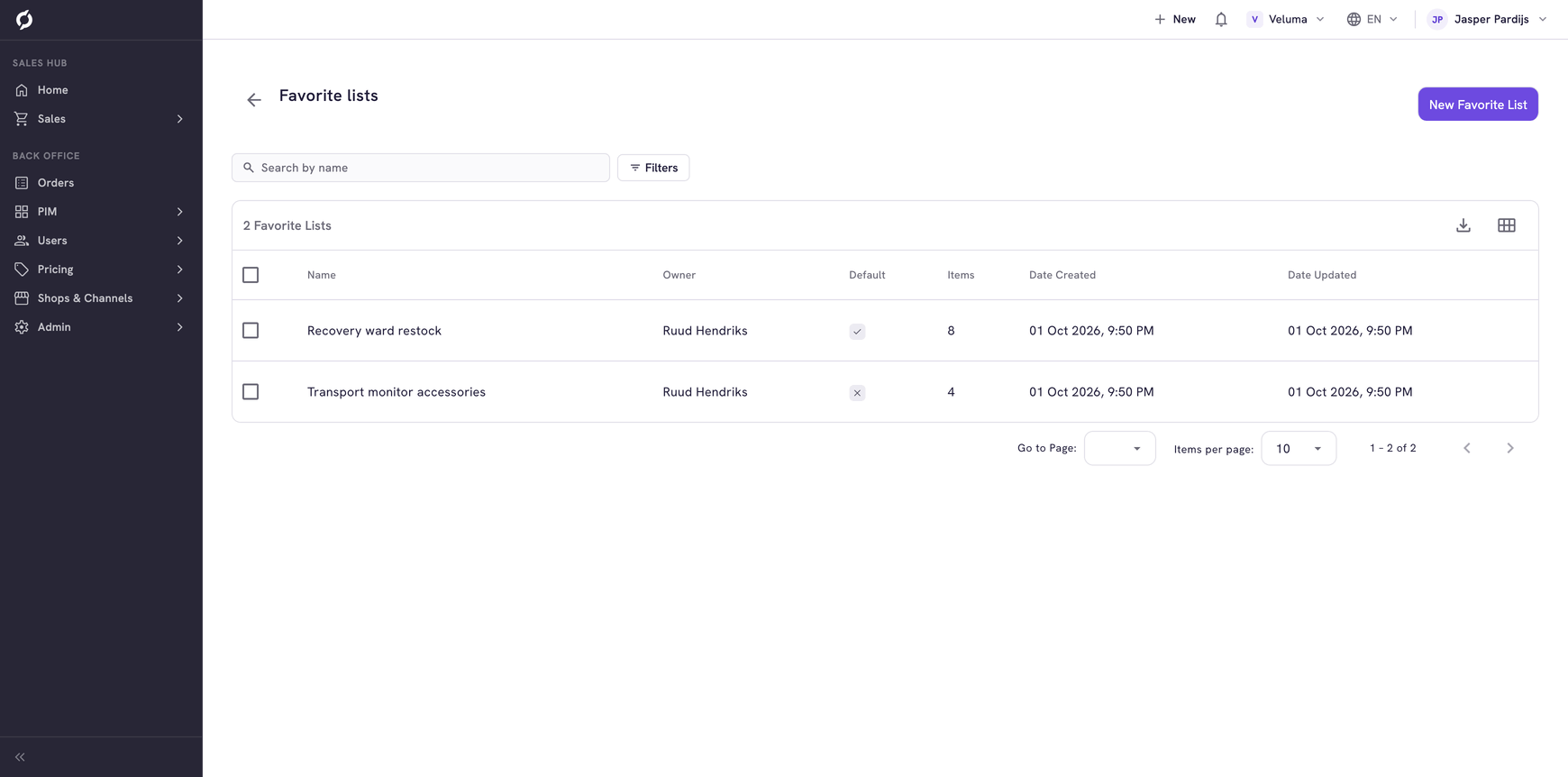Sort by Date Updated column header
This screenshot has width=1568, height=777.
coord(1322,275)
